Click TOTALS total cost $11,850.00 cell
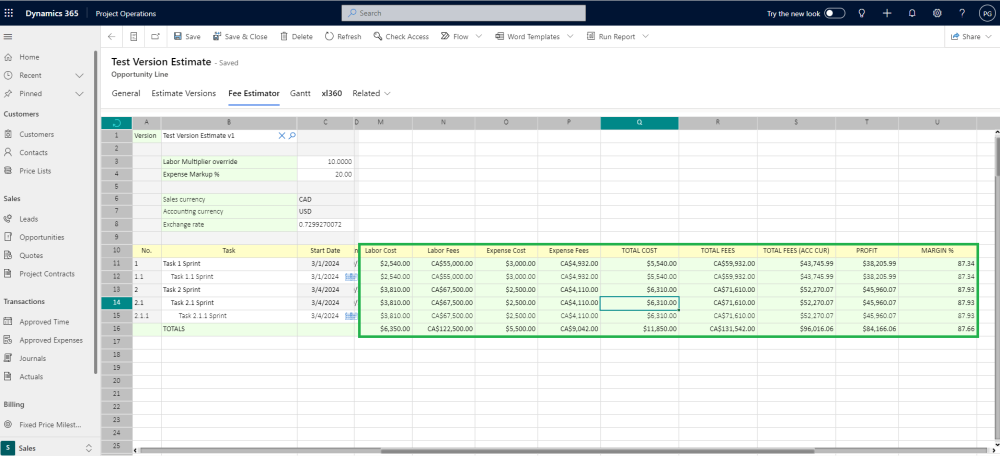 pyautogui.click(x=639, y=329)
